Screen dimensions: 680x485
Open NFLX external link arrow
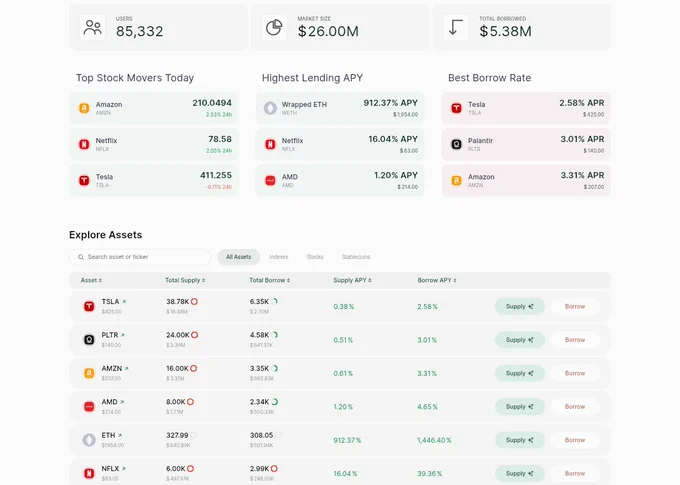[x=124, y=469]
